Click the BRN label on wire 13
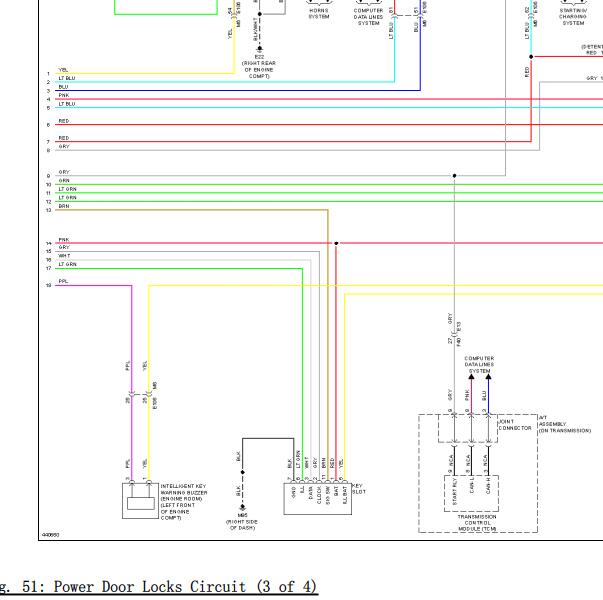This screenshot has height=600, width=603. pos(64,206)
